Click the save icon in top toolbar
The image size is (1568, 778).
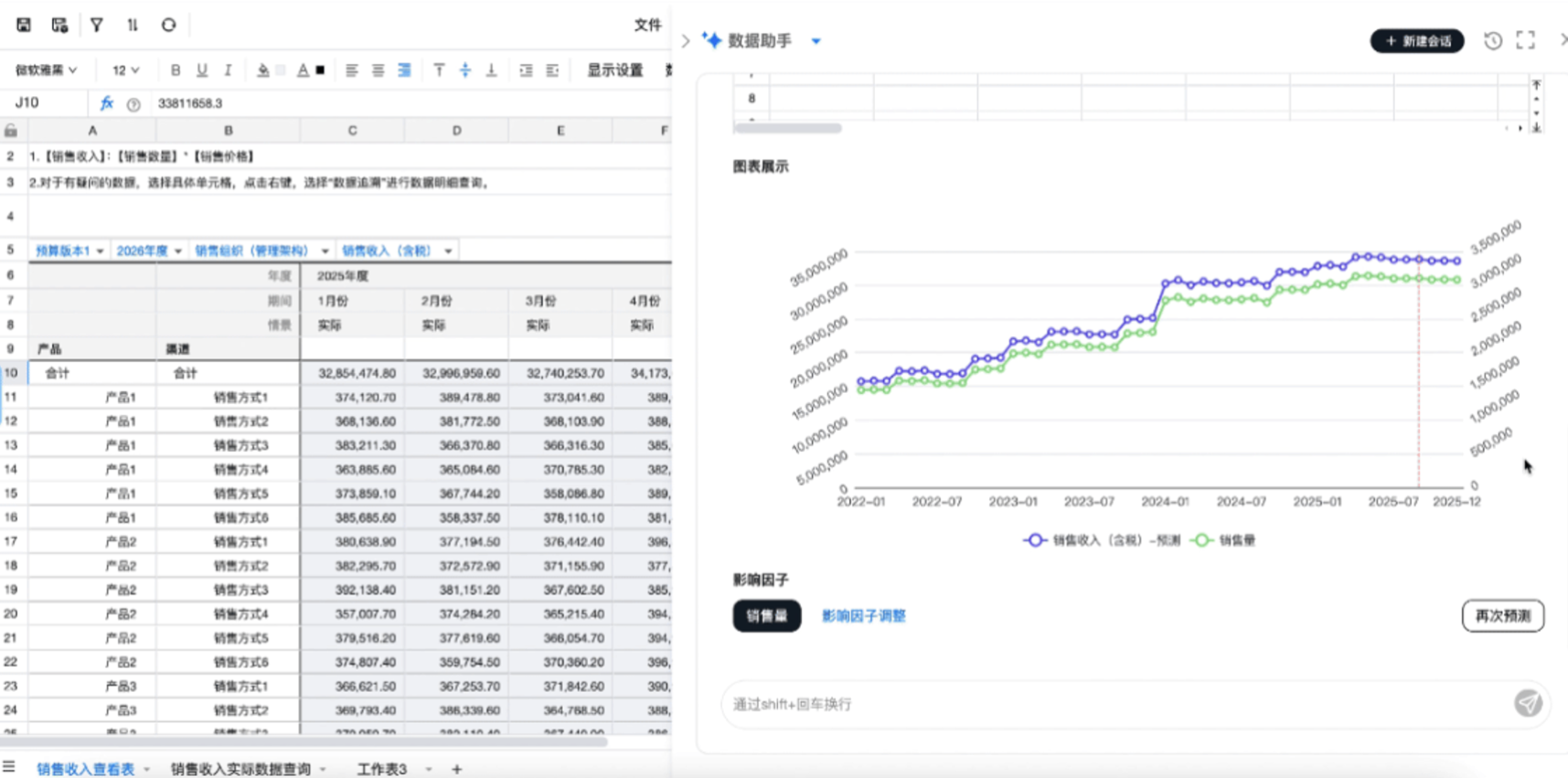(24, 25)
